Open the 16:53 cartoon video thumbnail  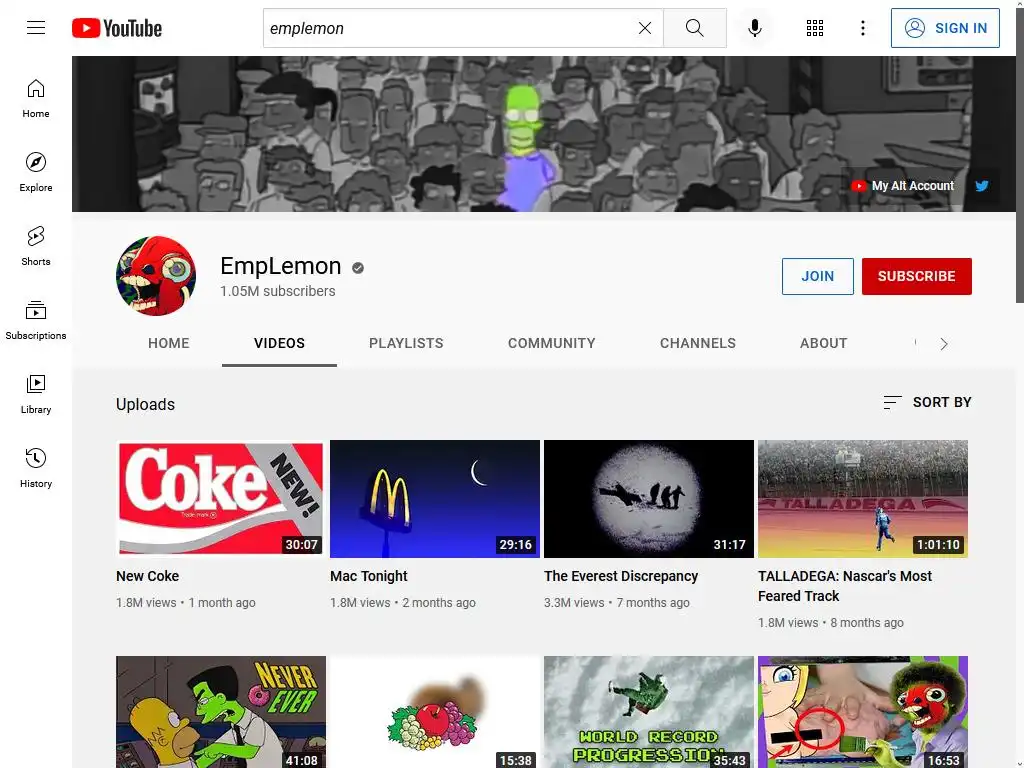point(863,712)
